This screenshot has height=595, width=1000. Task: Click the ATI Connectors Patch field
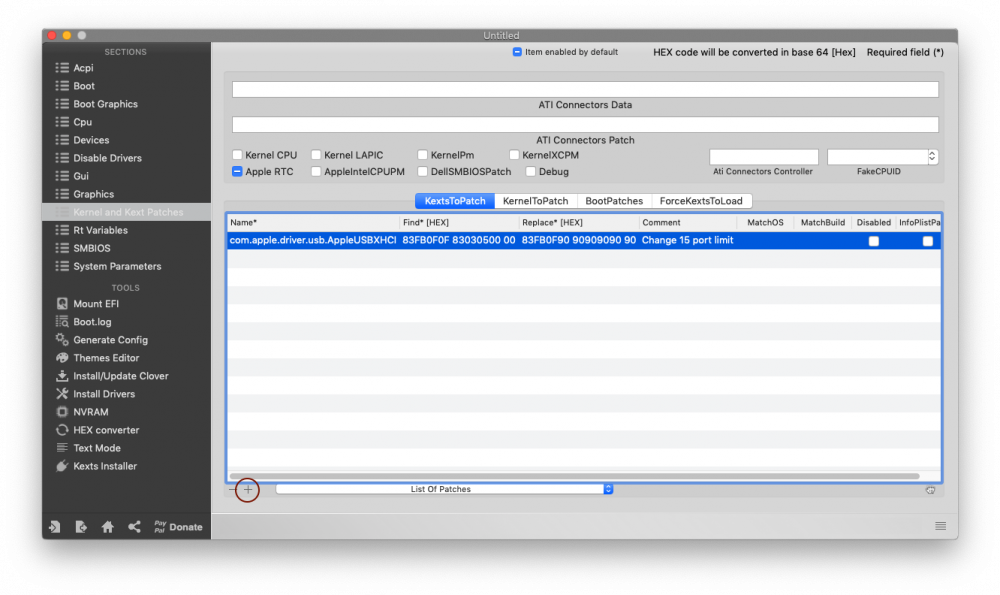(x=585, y=124)
